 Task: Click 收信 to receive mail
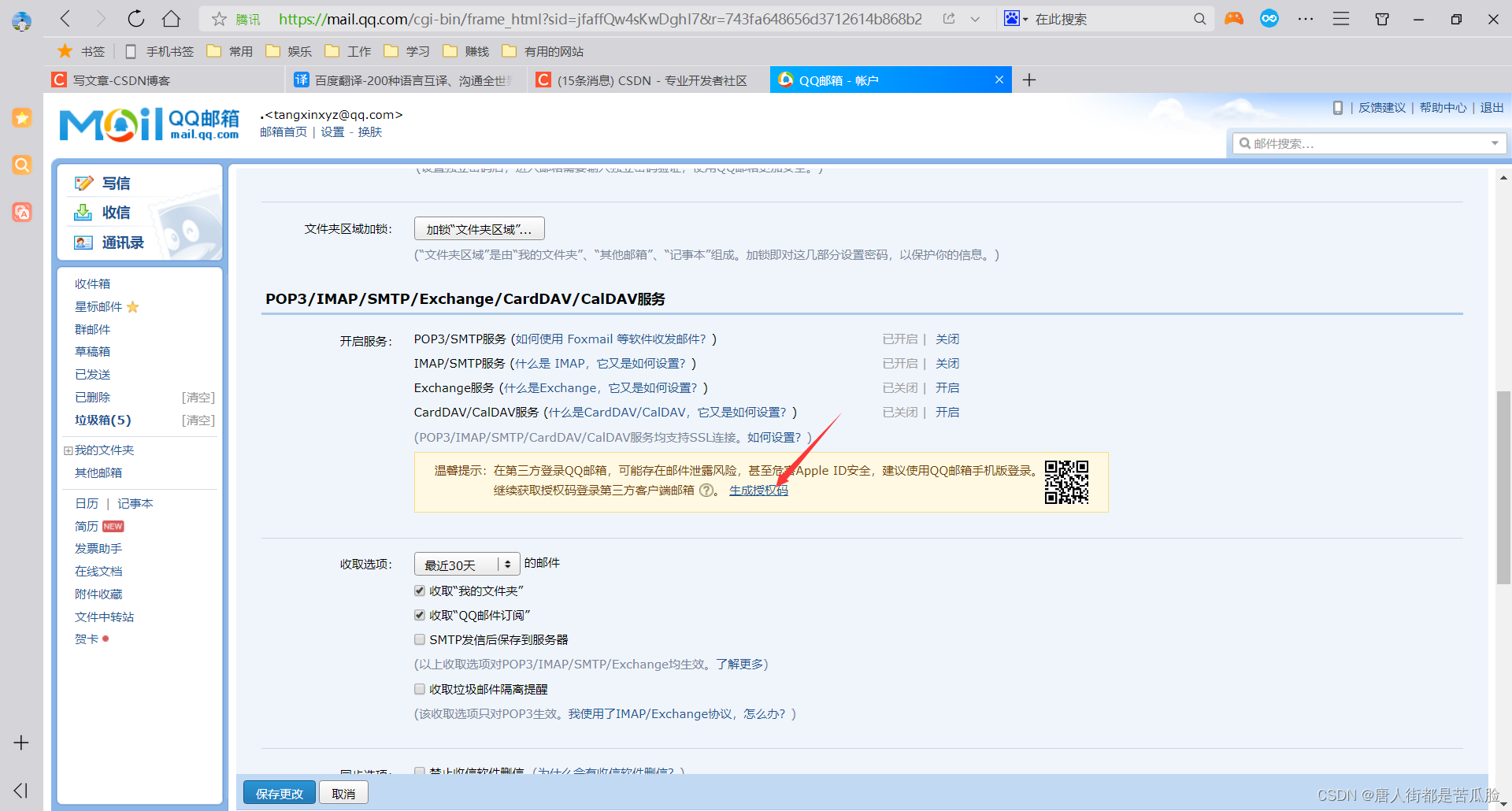116,213
